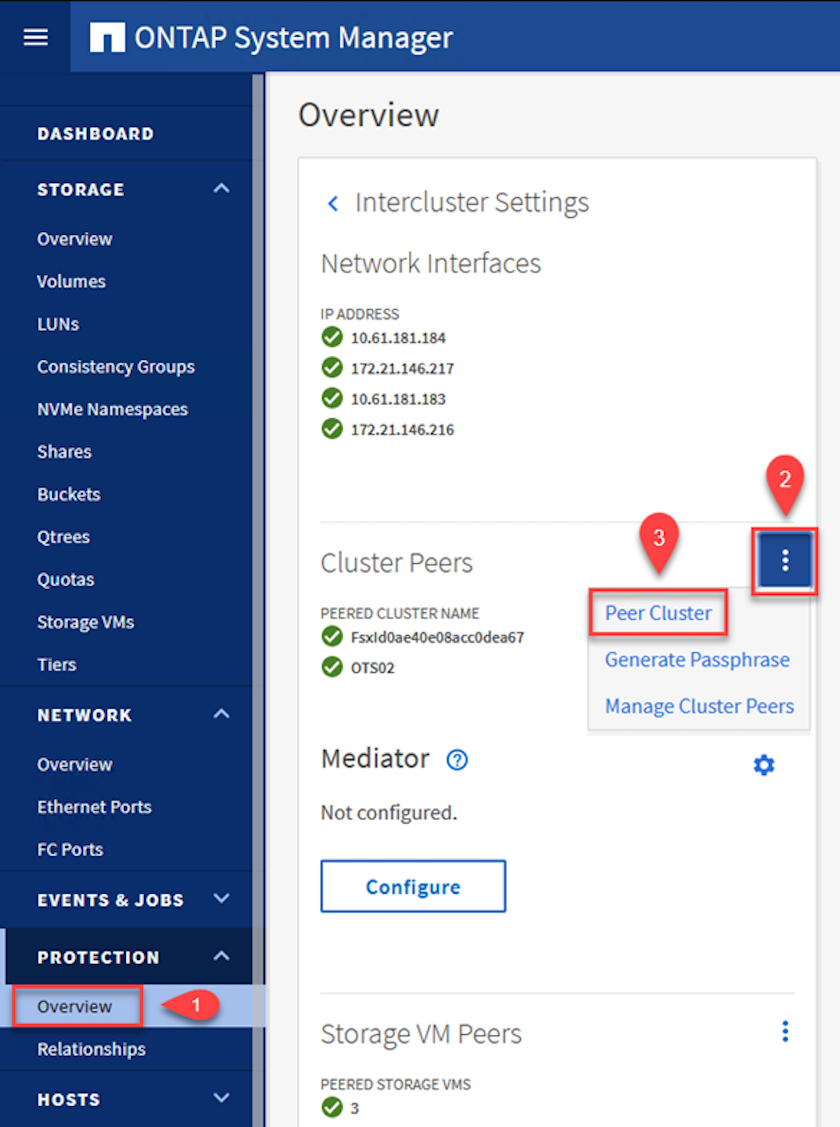Collapse the Network section
The height and width of the screenshot is (1127, 840).
(221, 714)
